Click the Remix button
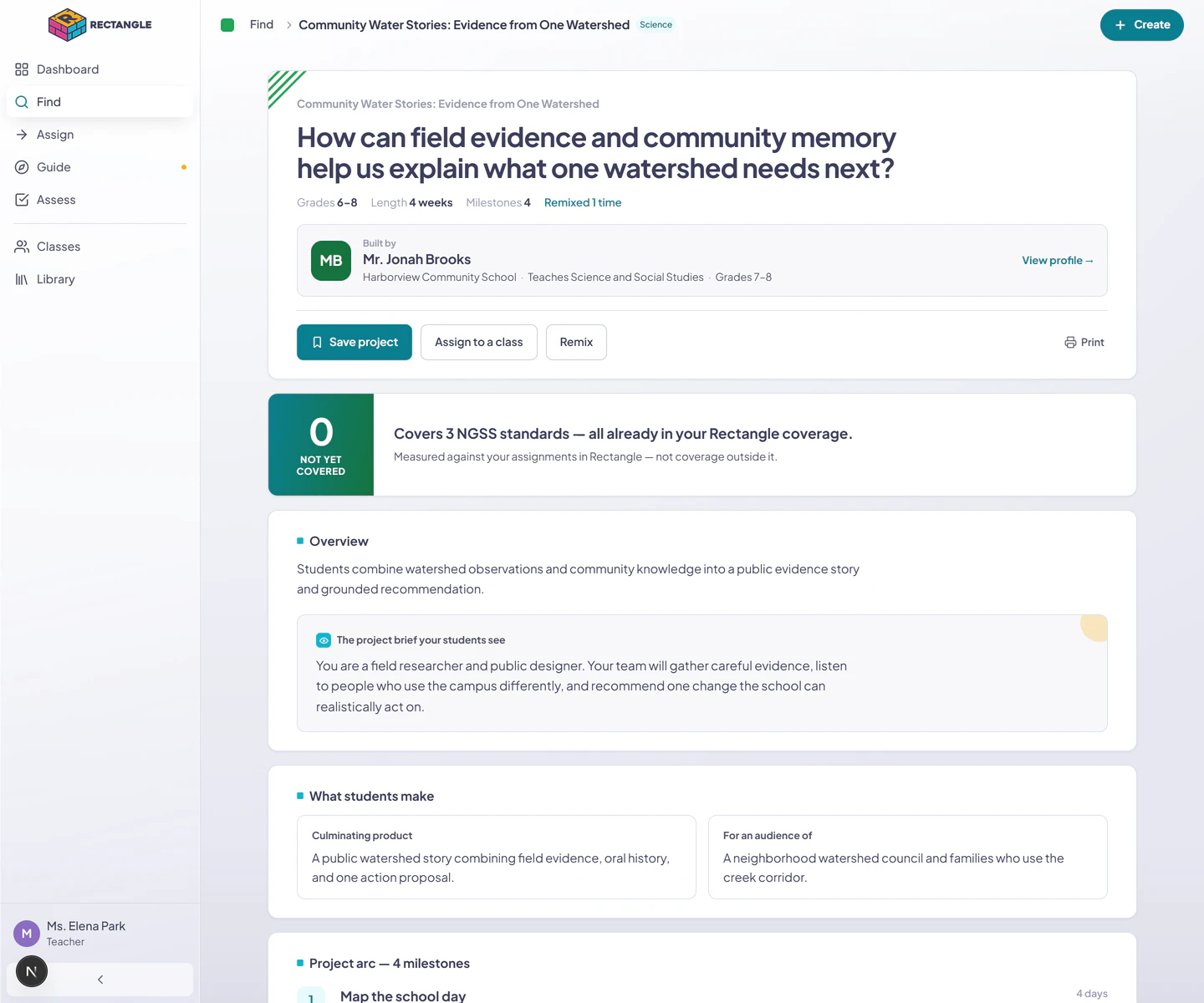The height and width of the screenshot is (1003, 1204). point(576,343)
